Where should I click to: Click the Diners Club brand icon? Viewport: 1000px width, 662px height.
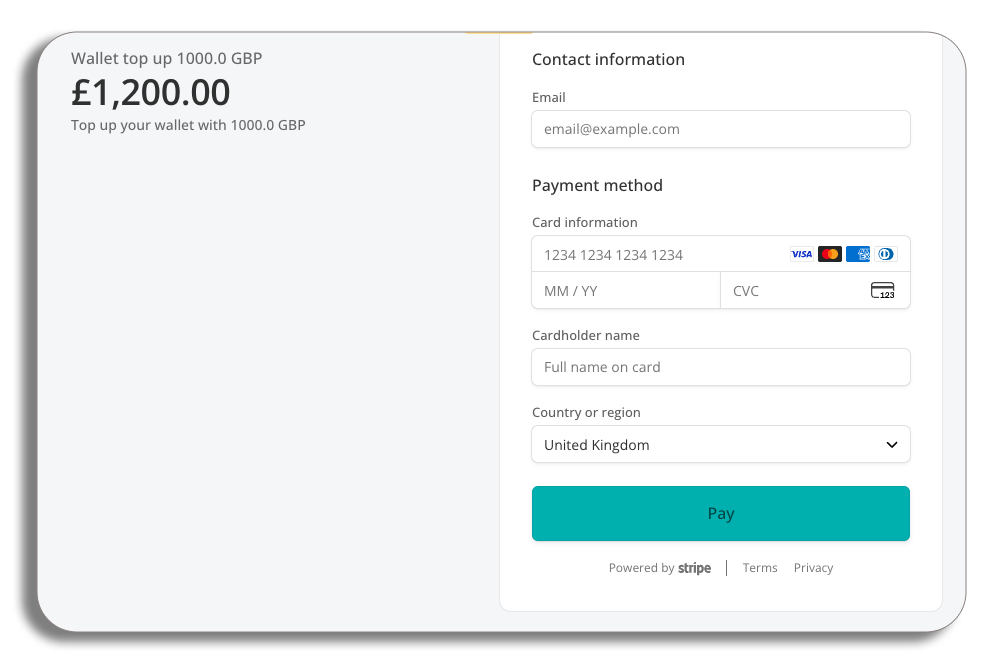pyautogui.click(x=886, y=254)
